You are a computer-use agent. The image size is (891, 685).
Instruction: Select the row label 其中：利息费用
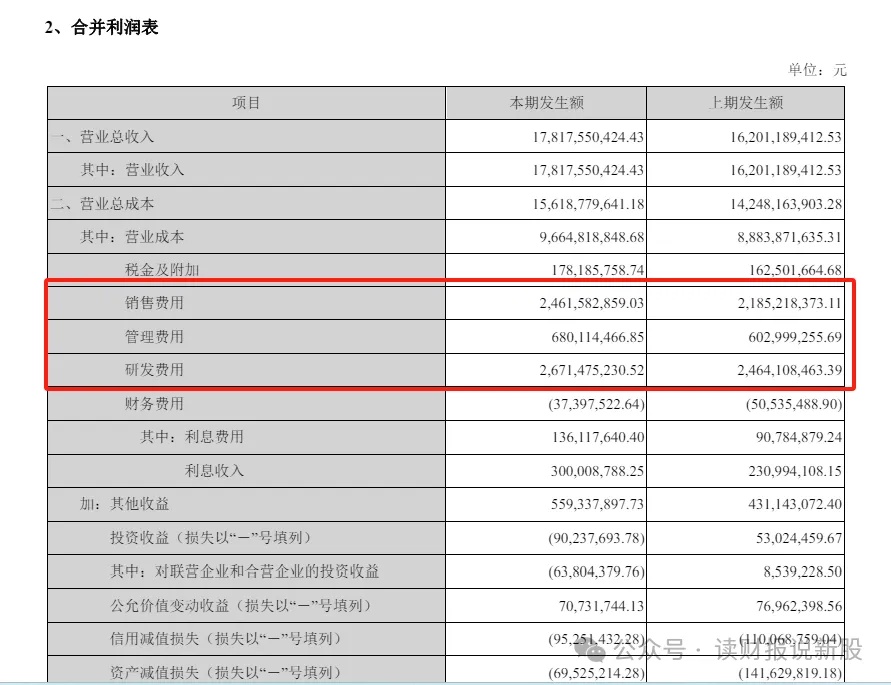point(192,437)
